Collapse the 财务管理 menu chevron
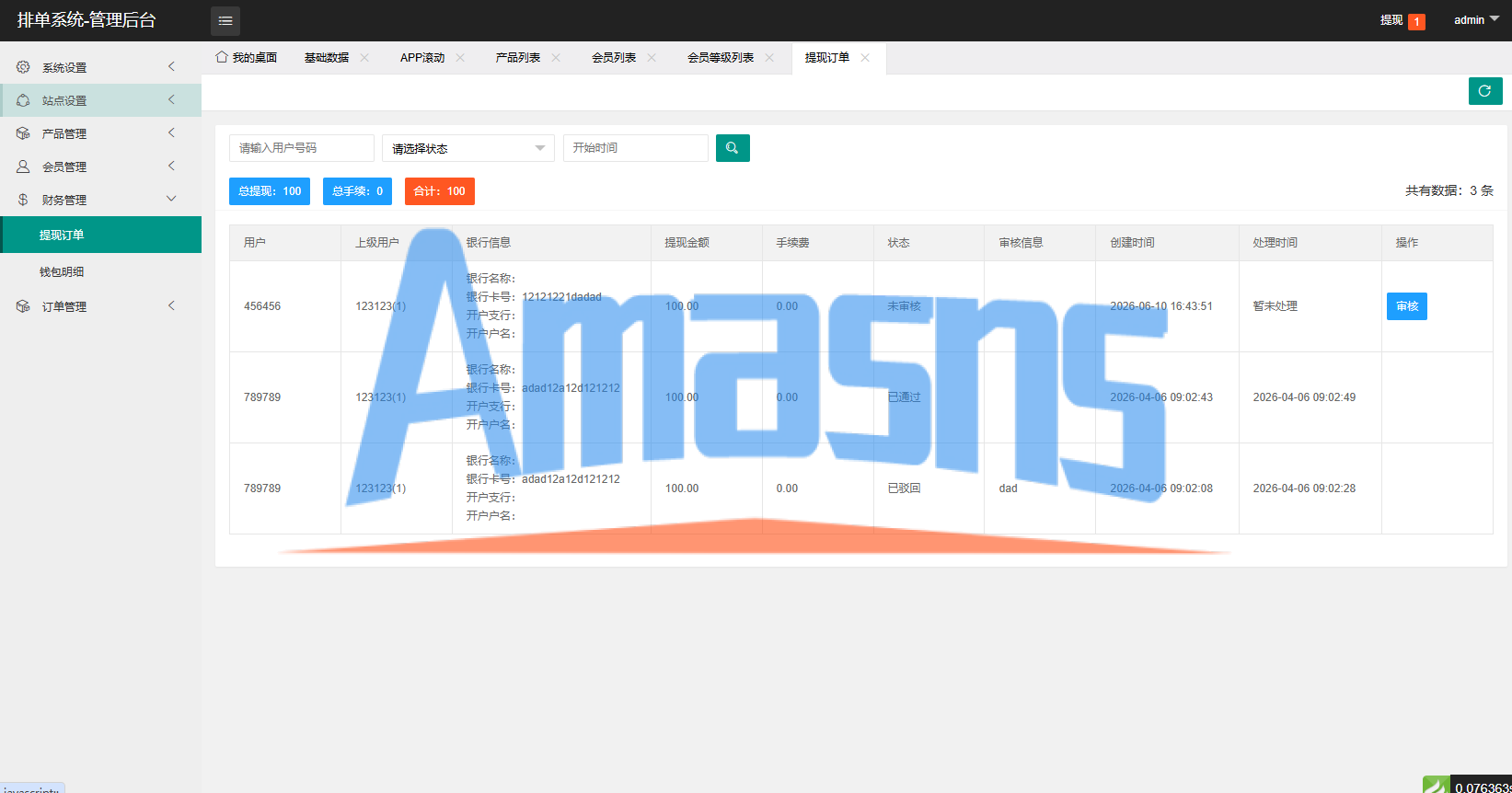This screenshot has width=1512, height=793. coord(171,199)
